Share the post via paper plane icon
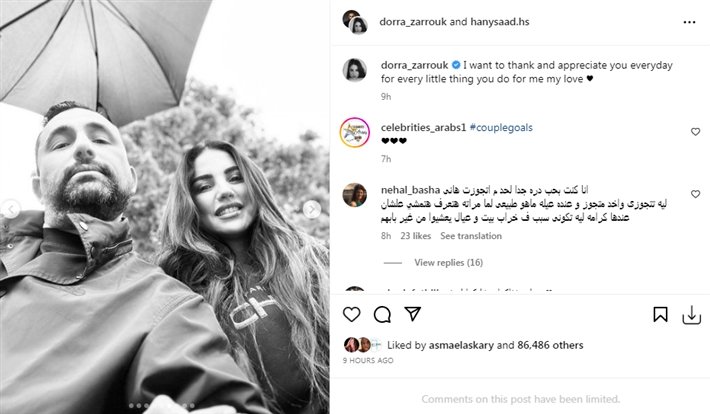 [x=413, y=314]
